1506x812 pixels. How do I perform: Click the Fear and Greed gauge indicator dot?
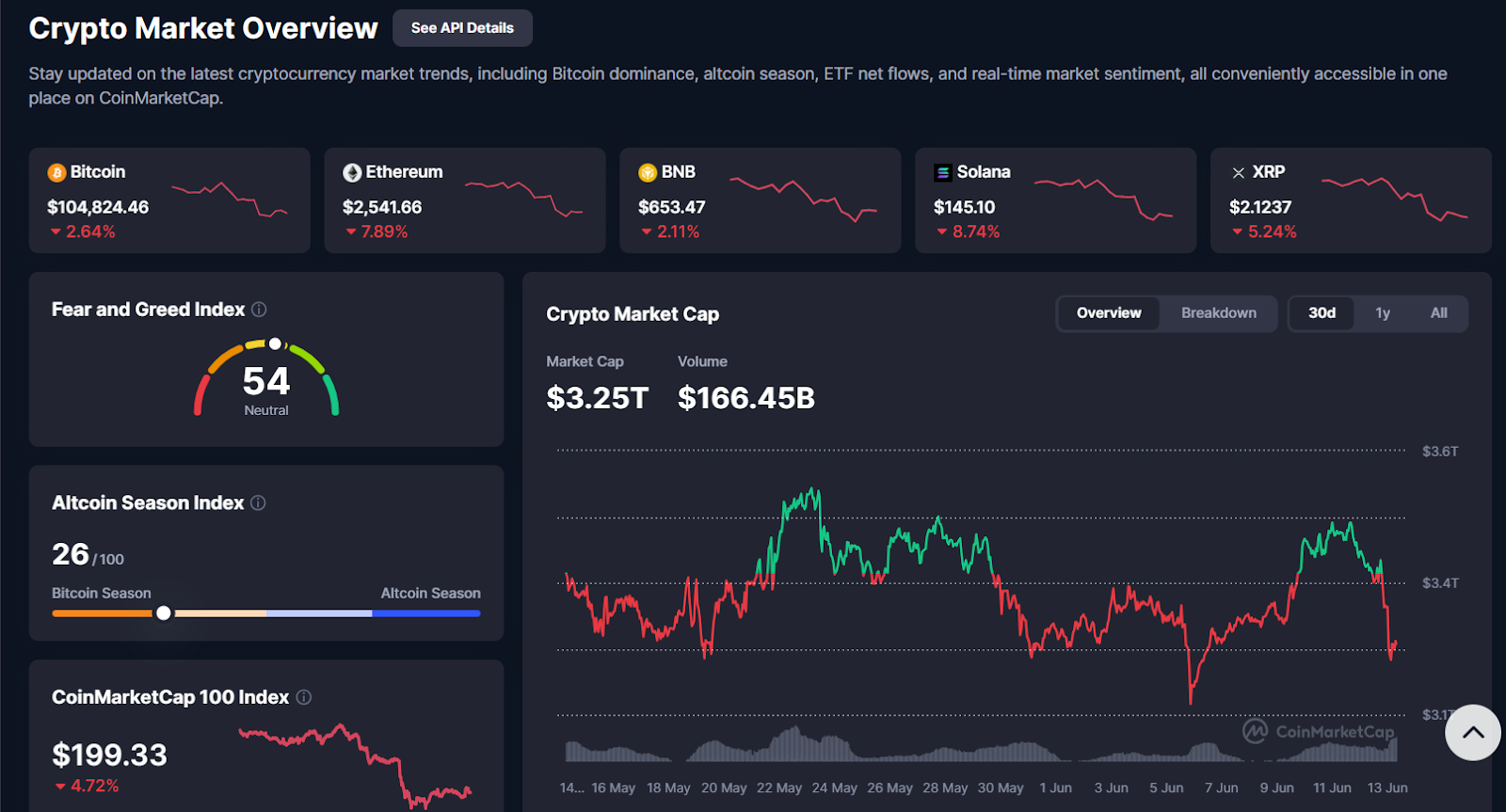275,343
